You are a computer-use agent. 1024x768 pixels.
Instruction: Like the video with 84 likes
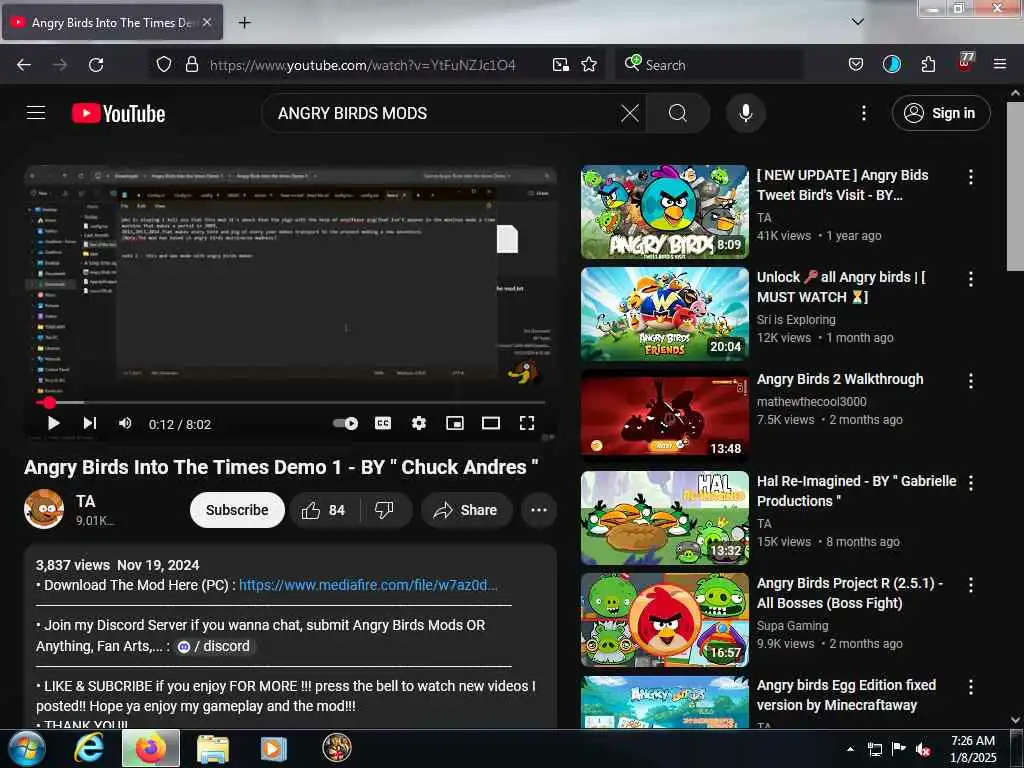[x=324, y=509]
